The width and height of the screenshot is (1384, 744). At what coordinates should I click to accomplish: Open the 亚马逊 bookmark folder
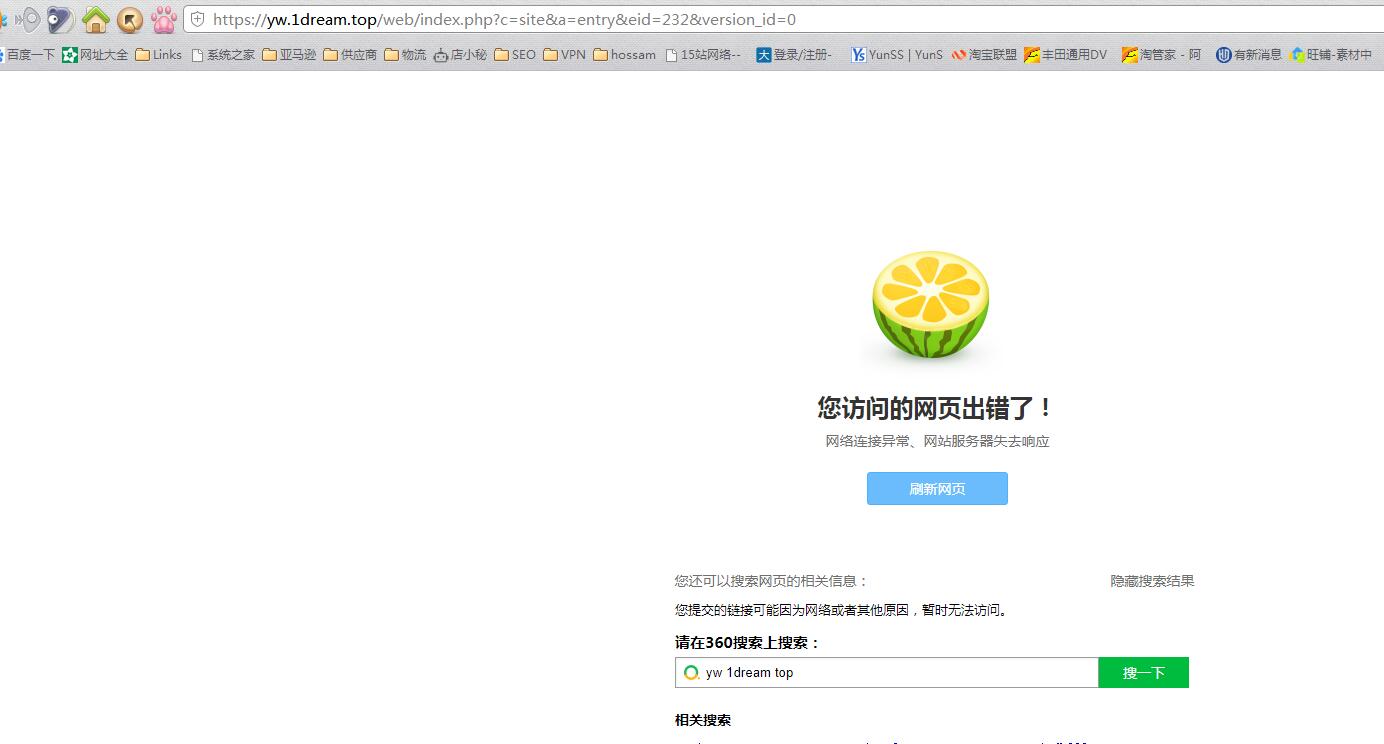pos(289,55)
